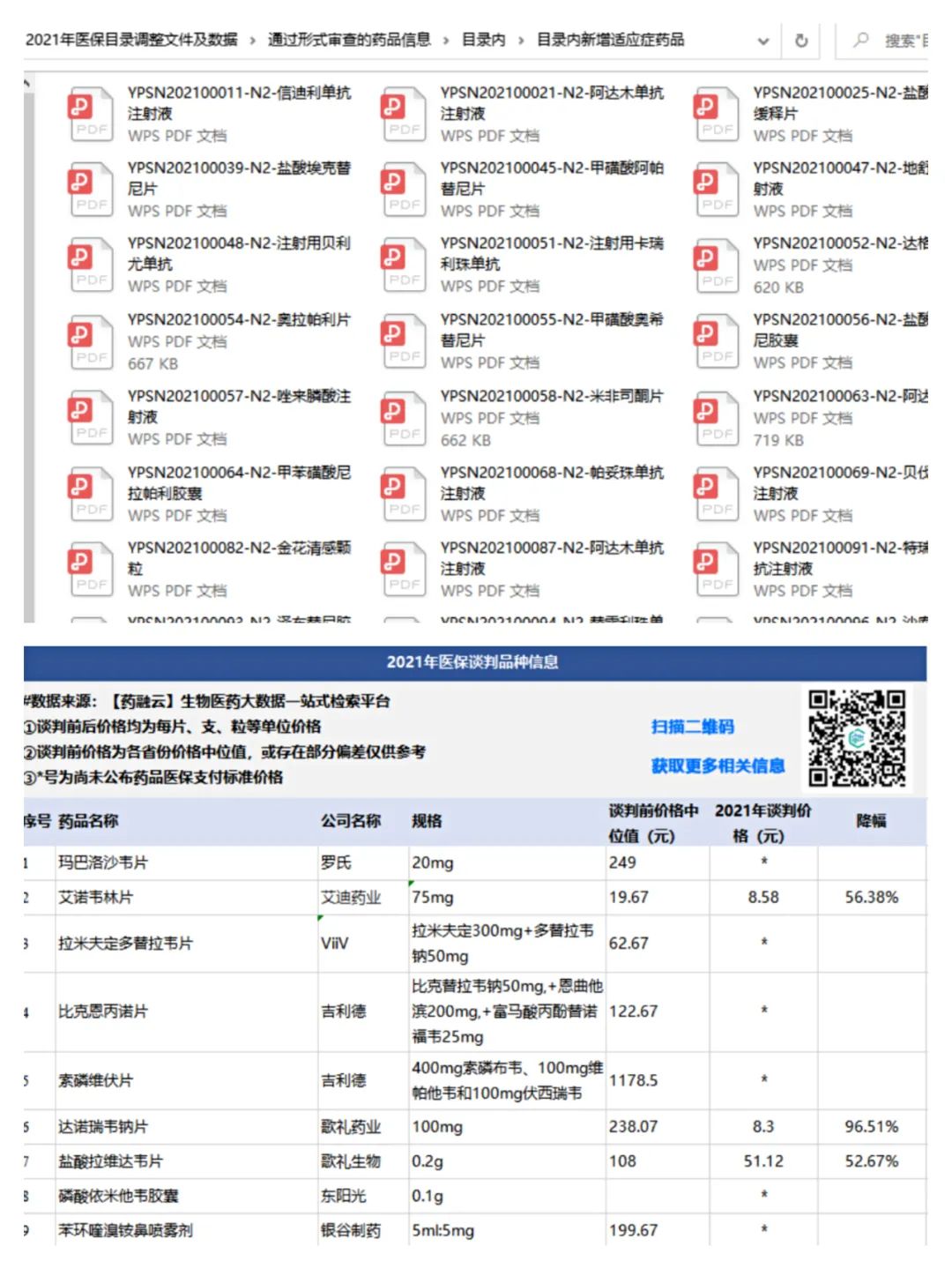Viewport: 952px width, 1269px height.
Task: Click 公司名称 column header
Action: coord(351,821)
